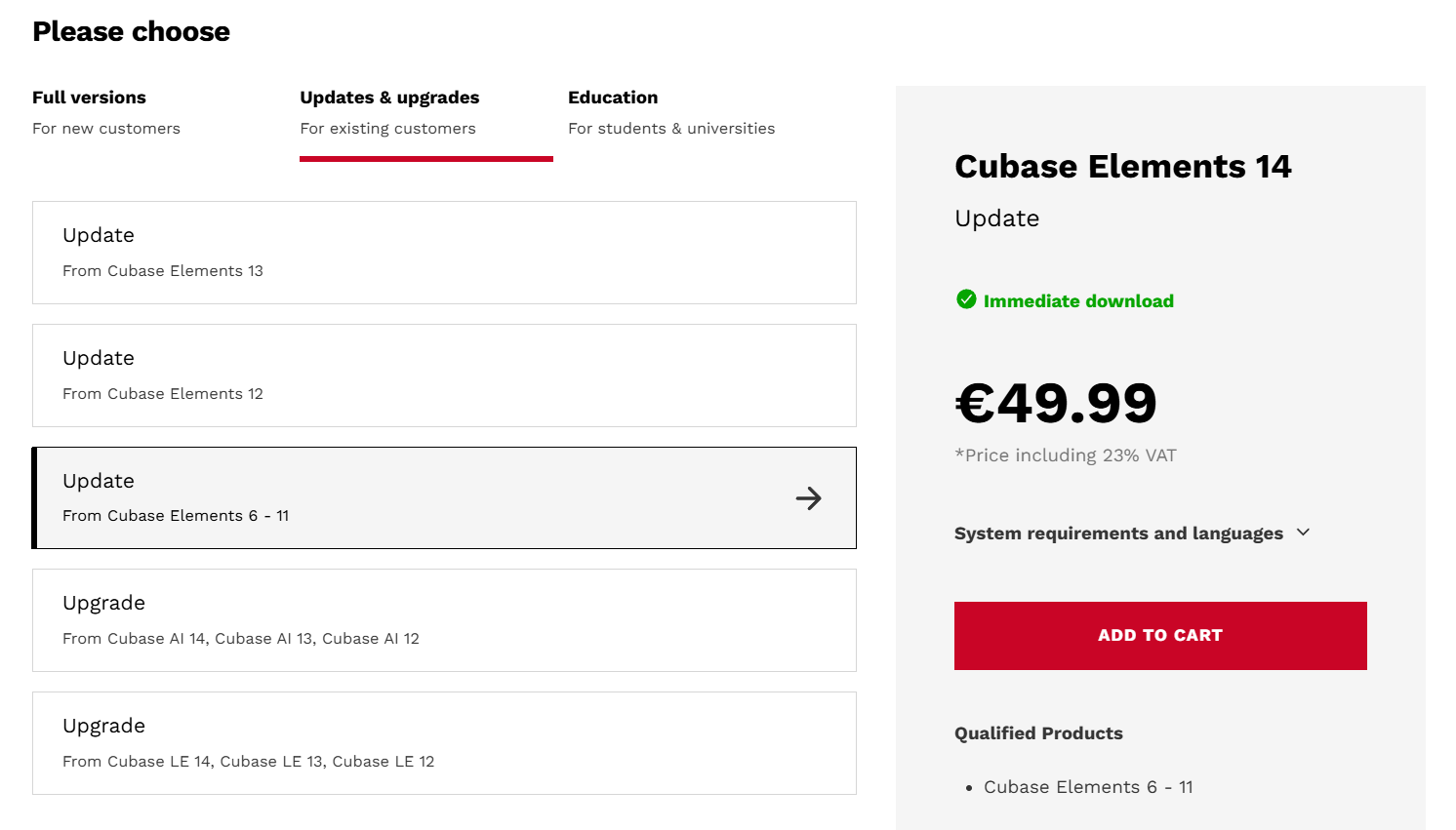The width and height of the screenshot is (1456, 830).
Task: Click the price including 23% VAT note
Action: tap(1066, 455)
